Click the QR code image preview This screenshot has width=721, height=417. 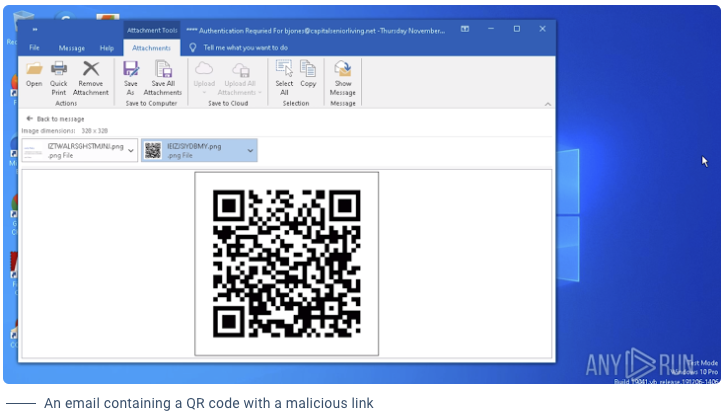286,263
